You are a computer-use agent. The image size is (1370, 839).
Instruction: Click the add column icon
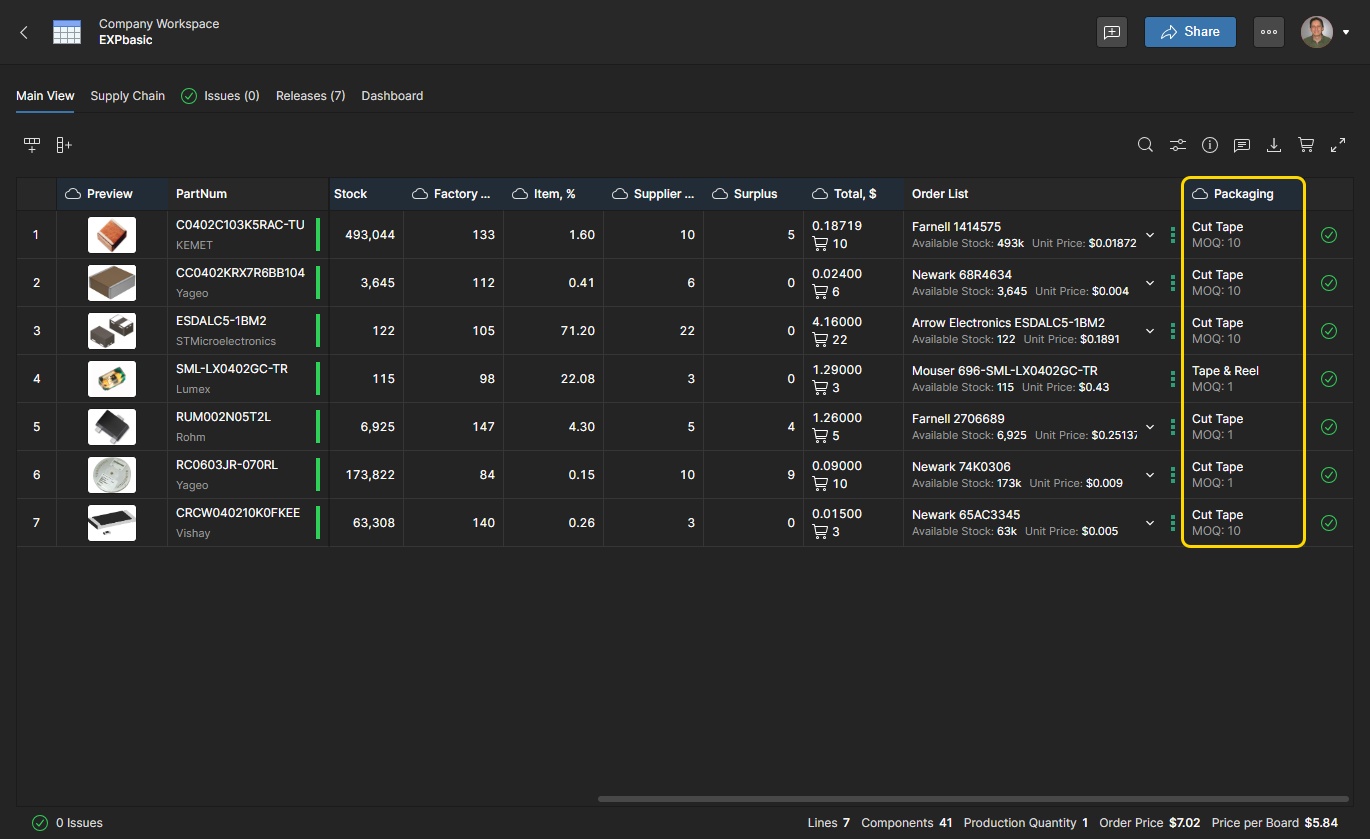64,145
